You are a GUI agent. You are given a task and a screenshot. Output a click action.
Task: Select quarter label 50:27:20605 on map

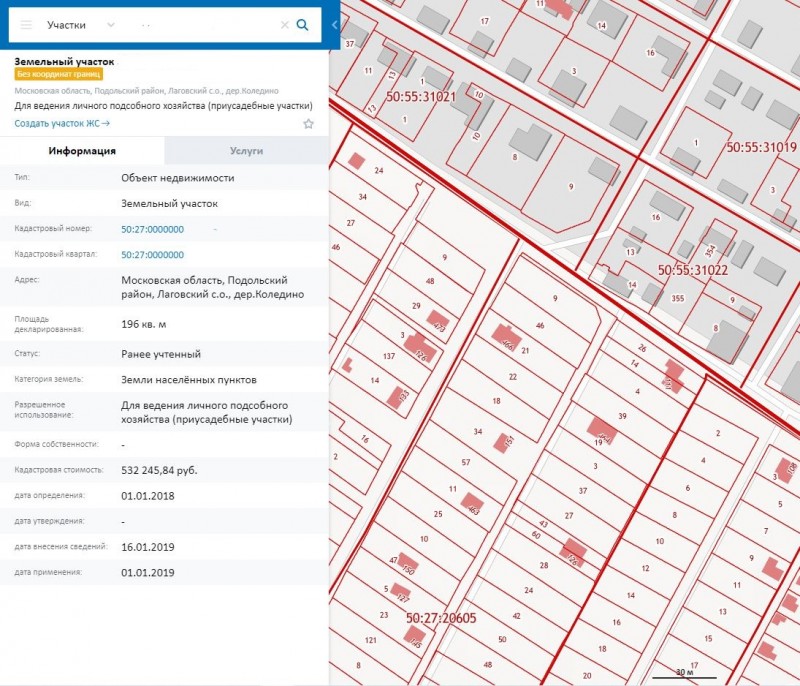[441, 618]
